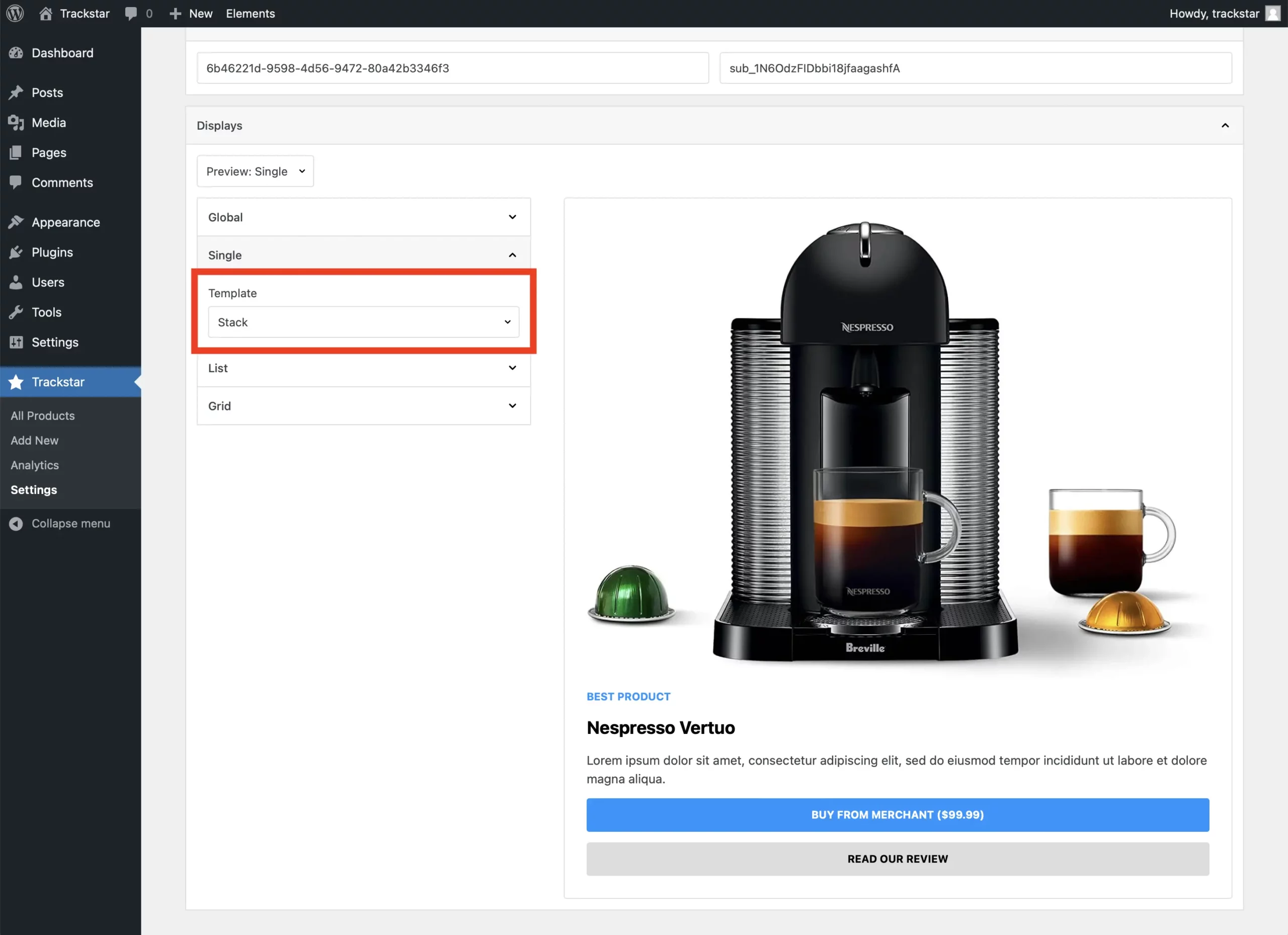Click Trackstar site name in admin bar
The width and height of the screenshot is (1288, 935).
coord(85,14)
